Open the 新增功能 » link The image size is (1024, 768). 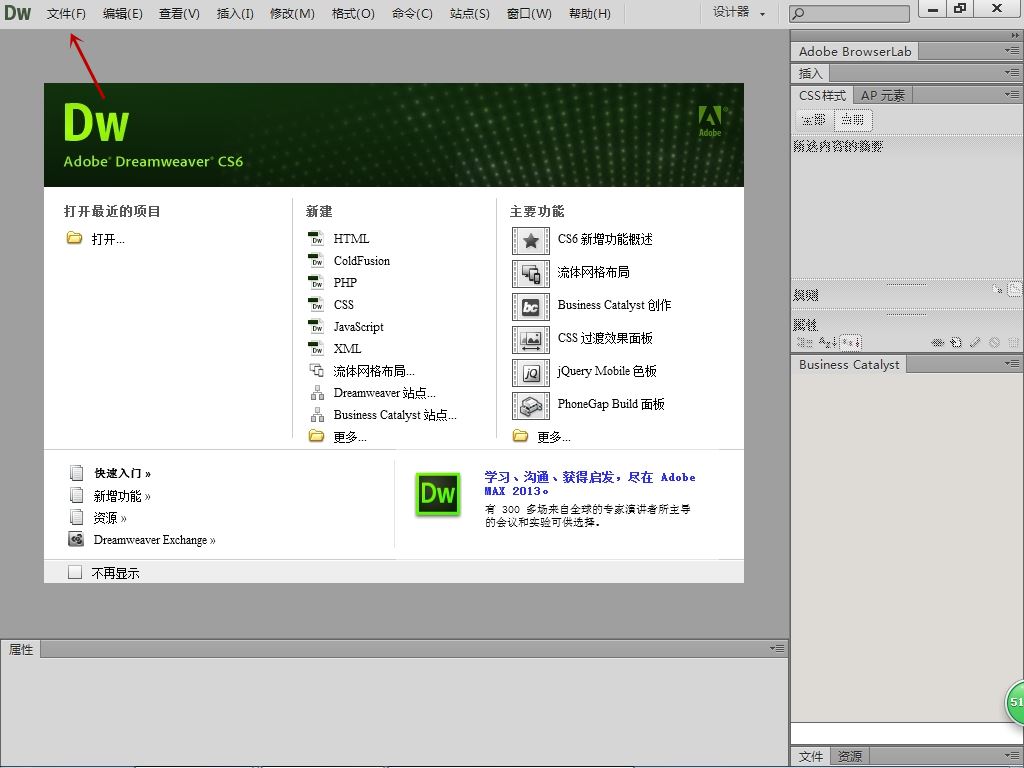(x=121, y=496)
